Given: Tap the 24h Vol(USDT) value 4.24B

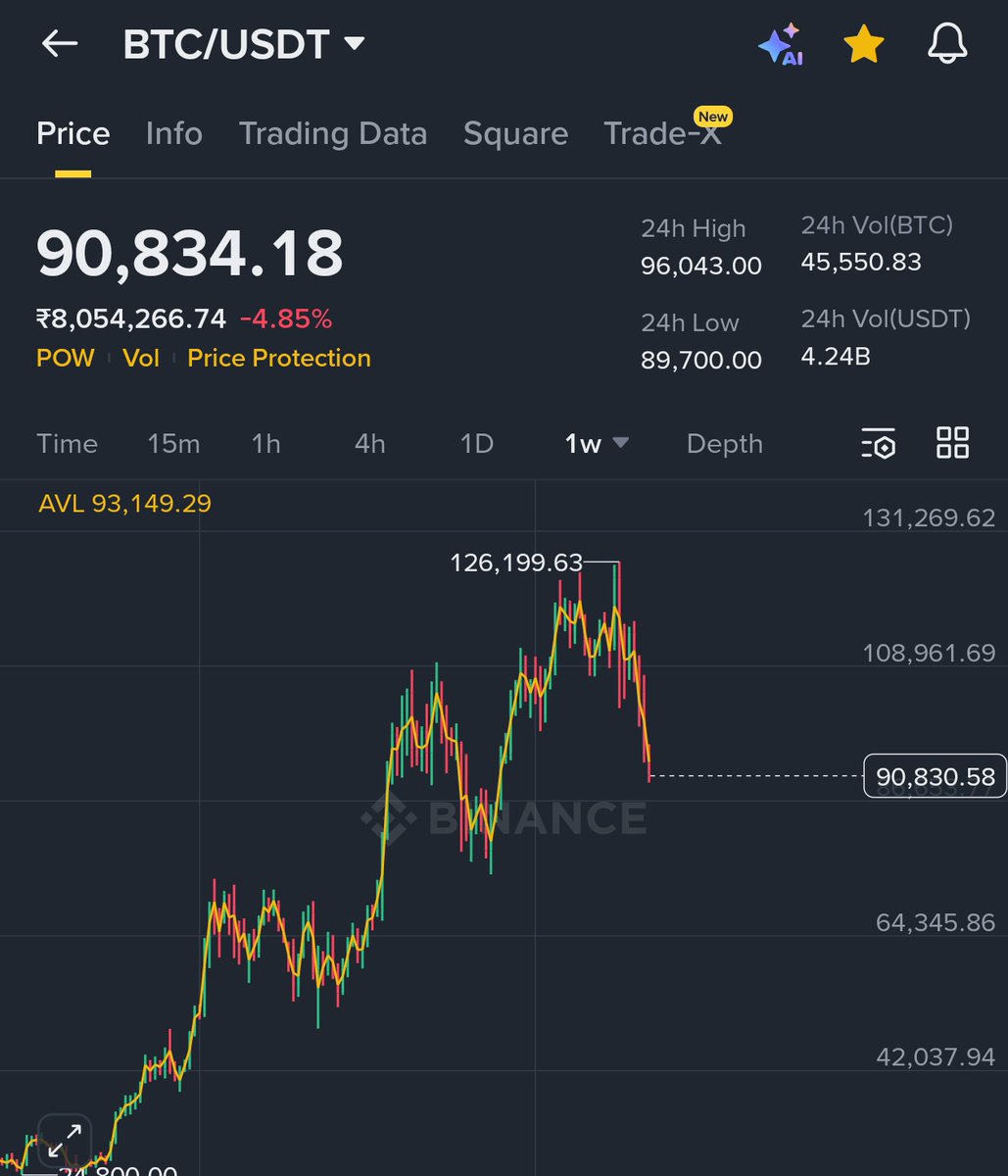Looking at the screenshot, I should click(836, 356).
